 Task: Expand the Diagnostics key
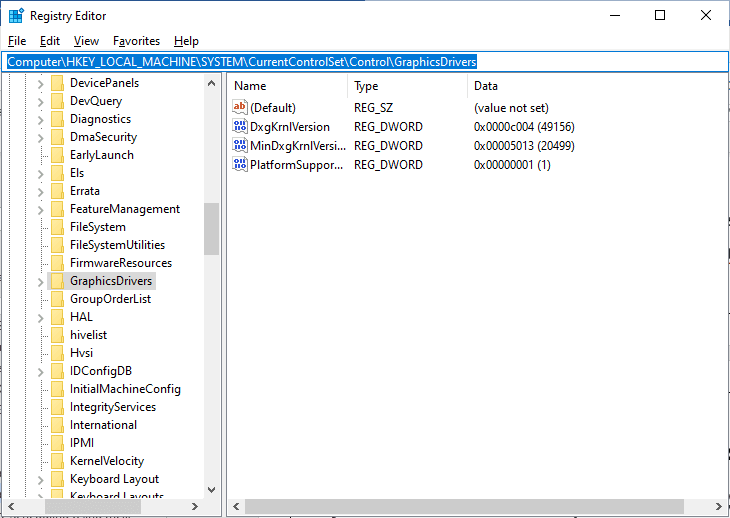point(41,120)
